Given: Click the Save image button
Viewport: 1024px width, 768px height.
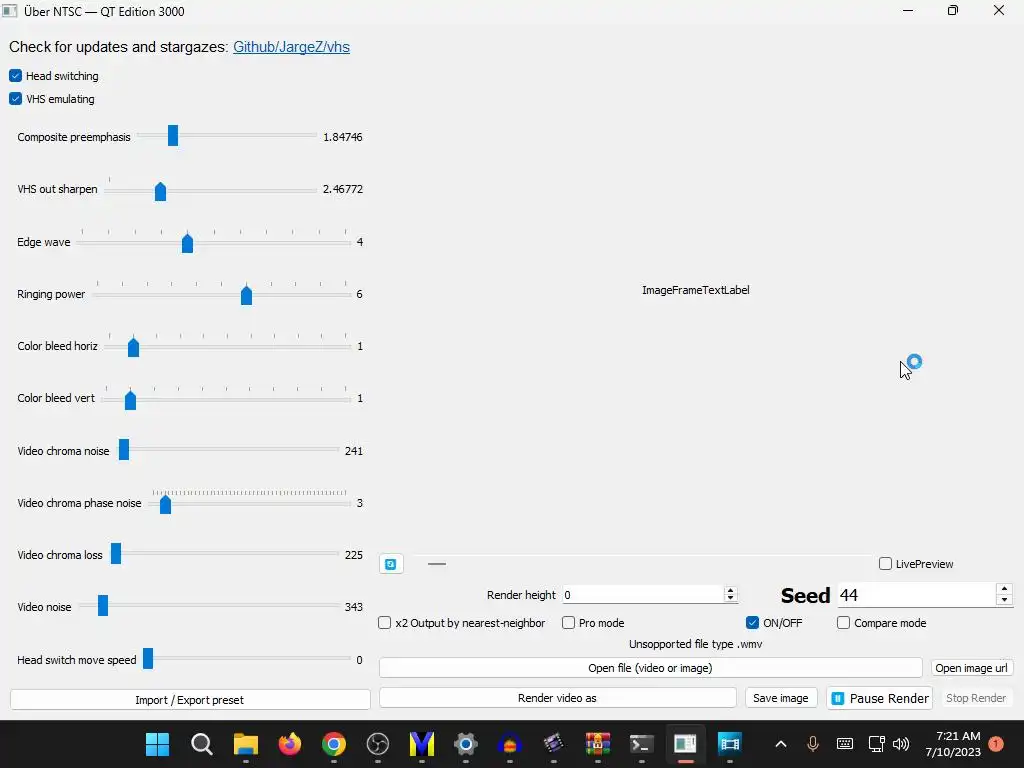Looking at the screenshot, I should (x=780, y=698).
